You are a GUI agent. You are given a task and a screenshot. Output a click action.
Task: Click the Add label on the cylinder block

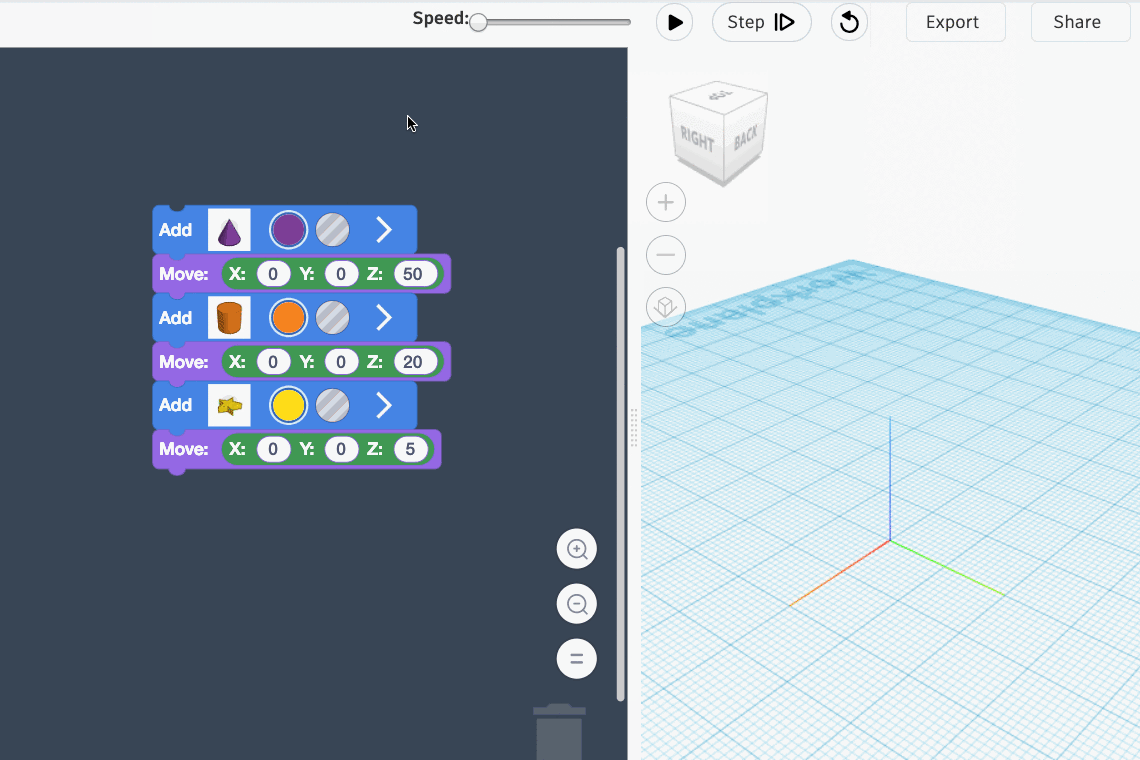click(x=175, y=318)
